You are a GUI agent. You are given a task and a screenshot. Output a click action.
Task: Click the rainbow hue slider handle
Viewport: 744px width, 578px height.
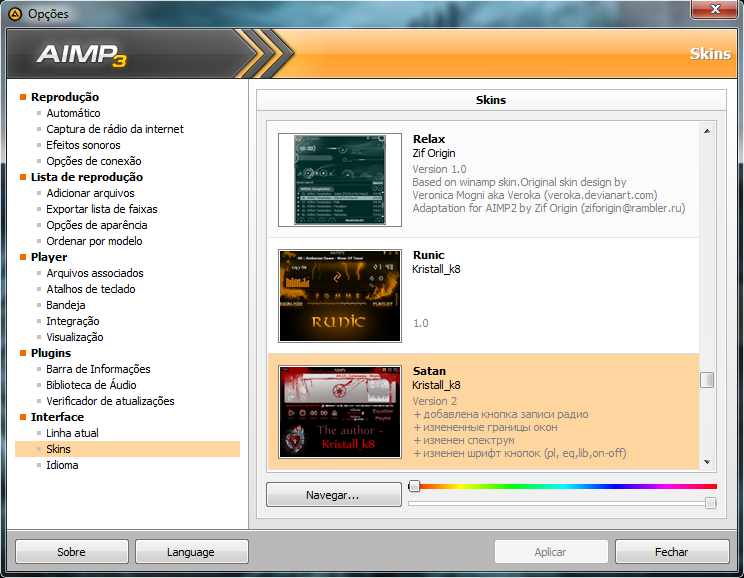pos(414,486)
